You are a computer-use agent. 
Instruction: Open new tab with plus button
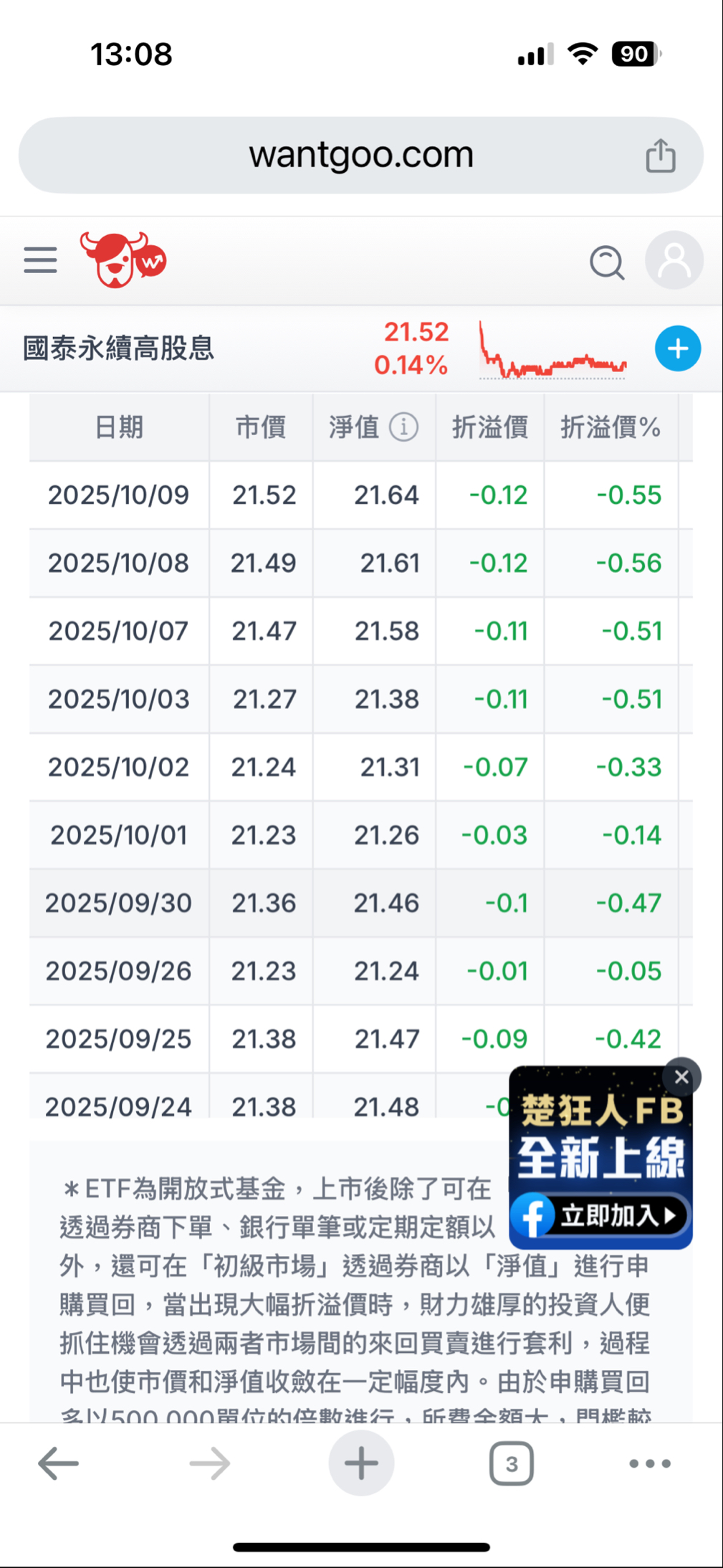pyautogui.click(x=361, y=1463)
